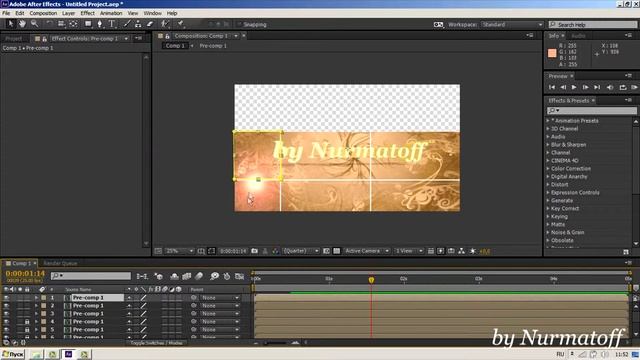Toggle transparency grid in viewer footer

click(336, 251)
